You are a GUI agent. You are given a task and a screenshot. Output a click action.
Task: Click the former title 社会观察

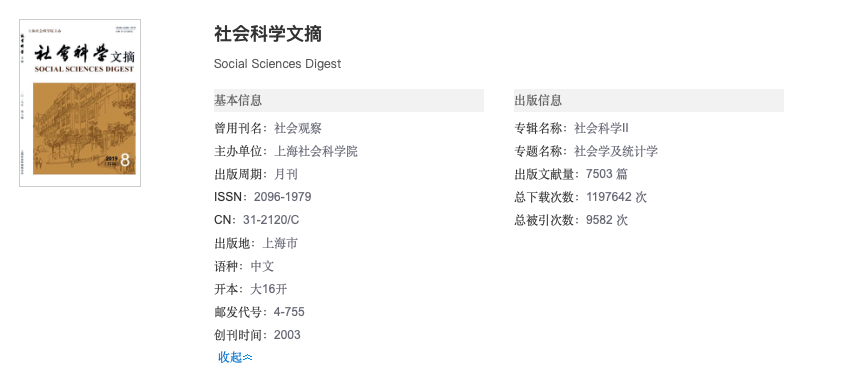298,128
